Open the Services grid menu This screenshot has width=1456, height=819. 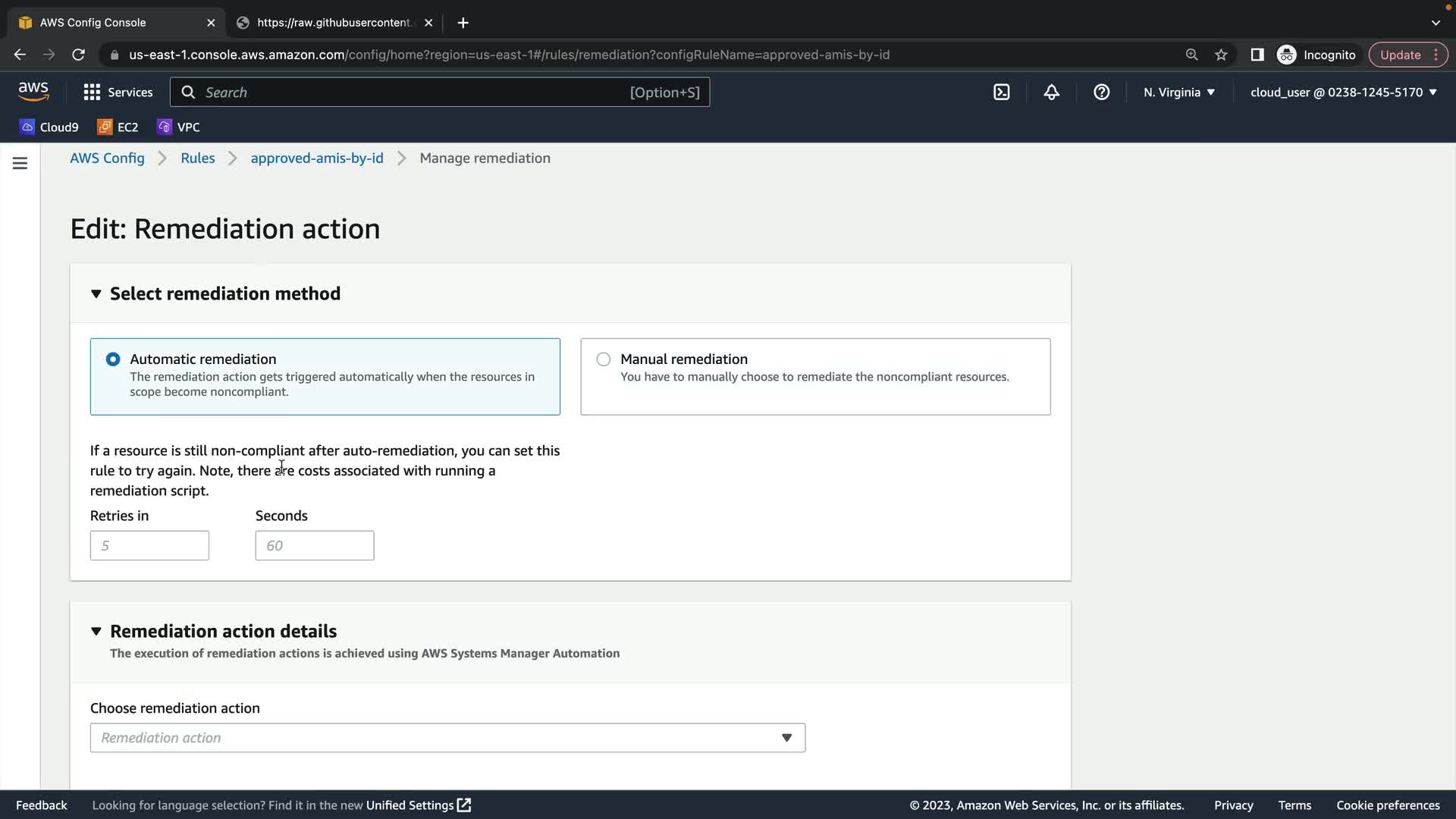pyautogui.click(x=118, y=92)
